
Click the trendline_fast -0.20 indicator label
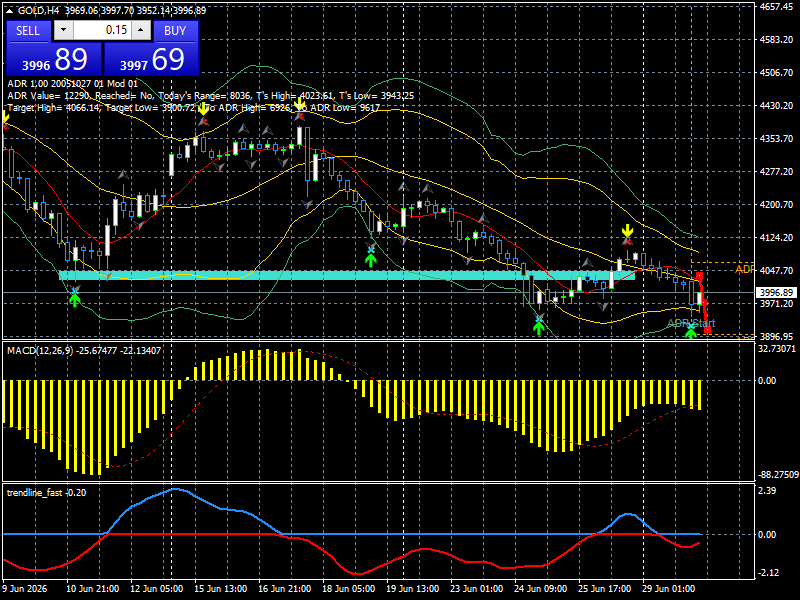coord(46,492)
